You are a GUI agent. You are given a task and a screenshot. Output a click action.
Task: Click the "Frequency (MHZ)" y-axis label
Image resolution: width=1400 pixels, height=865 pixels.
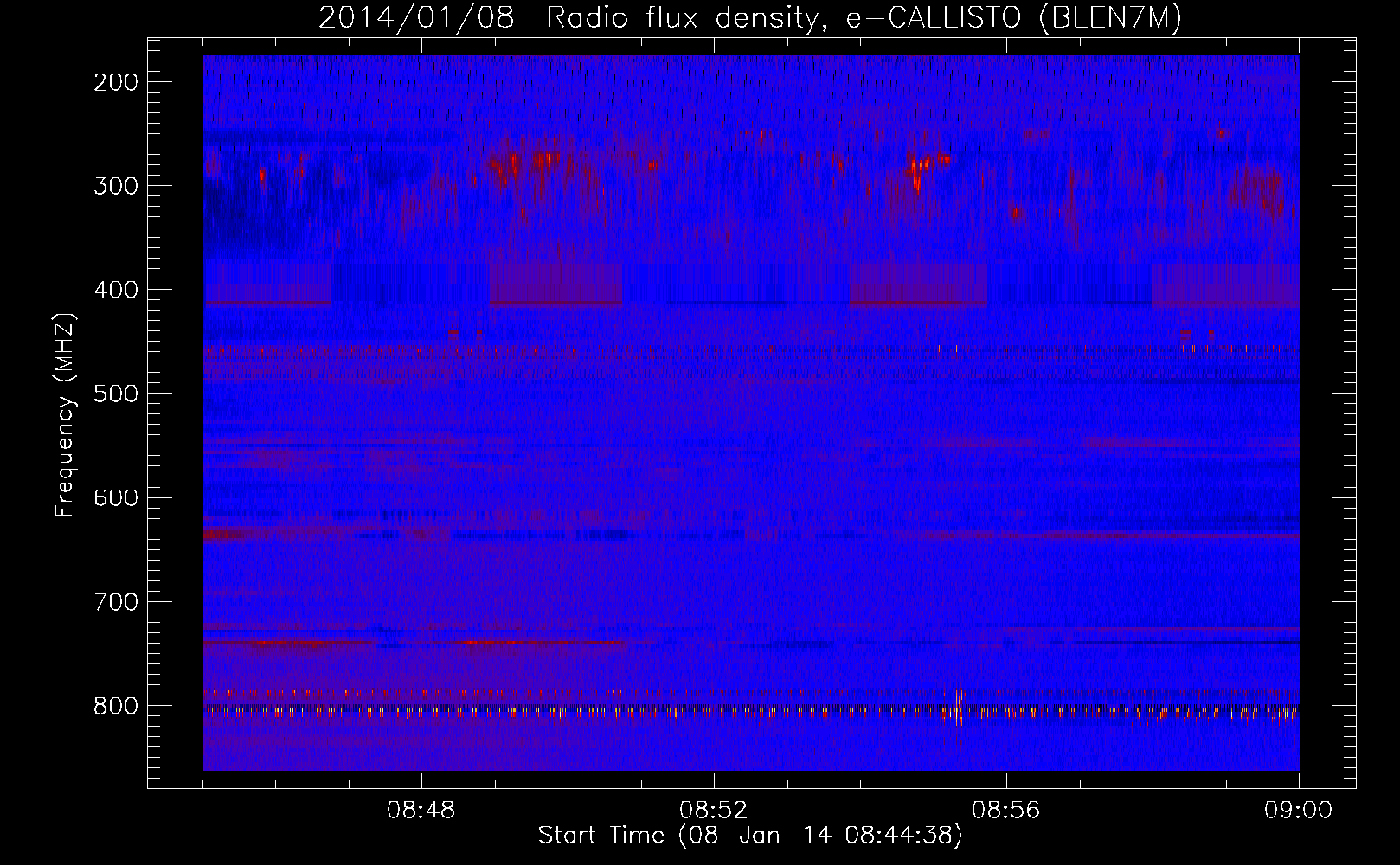(65, 414)
